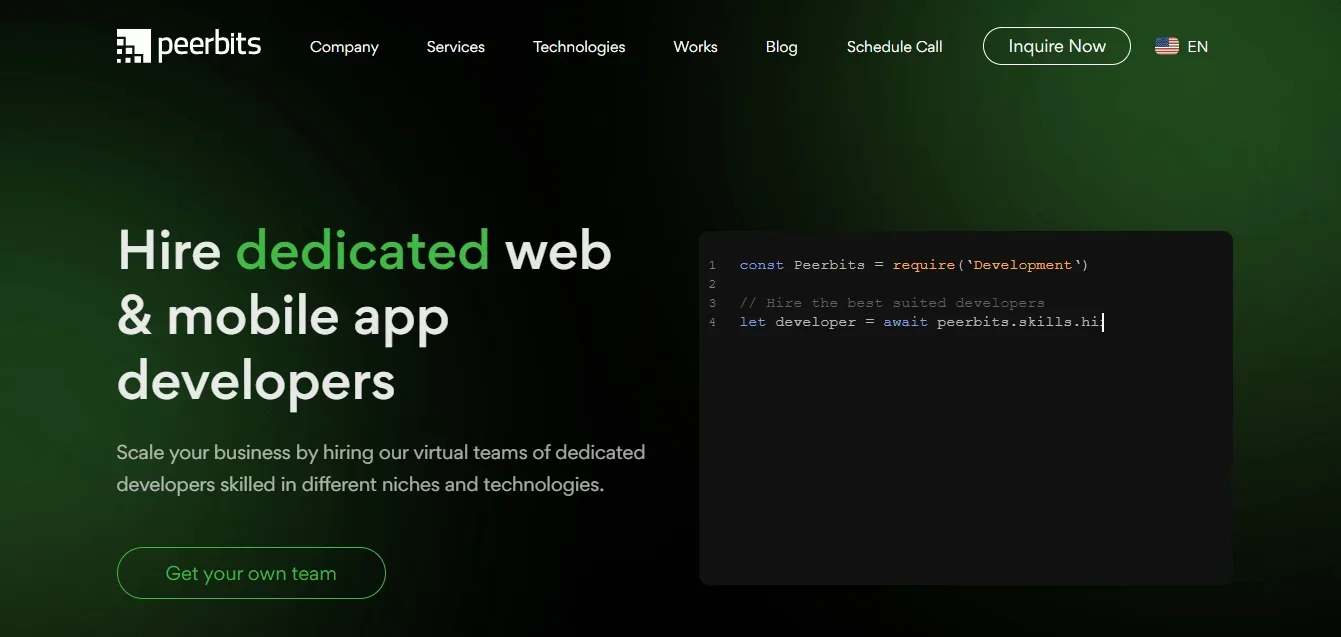Image resolution: width=1341 pixels, height=637 pixels.
Task: Open the EN language selector
Action: coord(1197,47)
